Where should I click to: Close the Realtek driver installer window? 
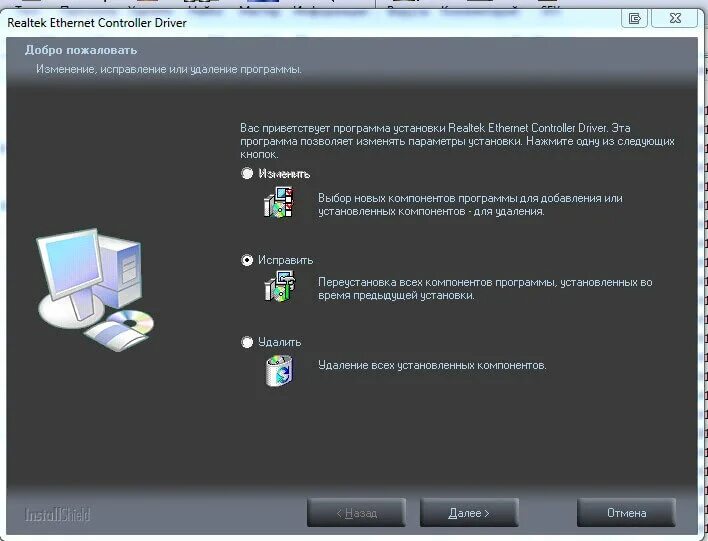[675, 18]
